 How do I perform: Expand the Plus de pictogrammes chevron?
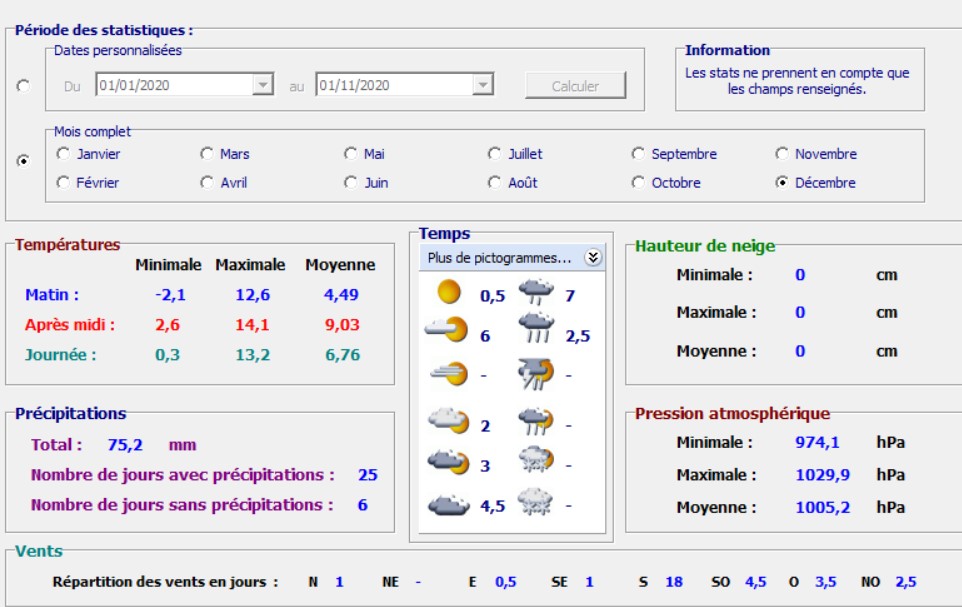[x=593, y=258]
